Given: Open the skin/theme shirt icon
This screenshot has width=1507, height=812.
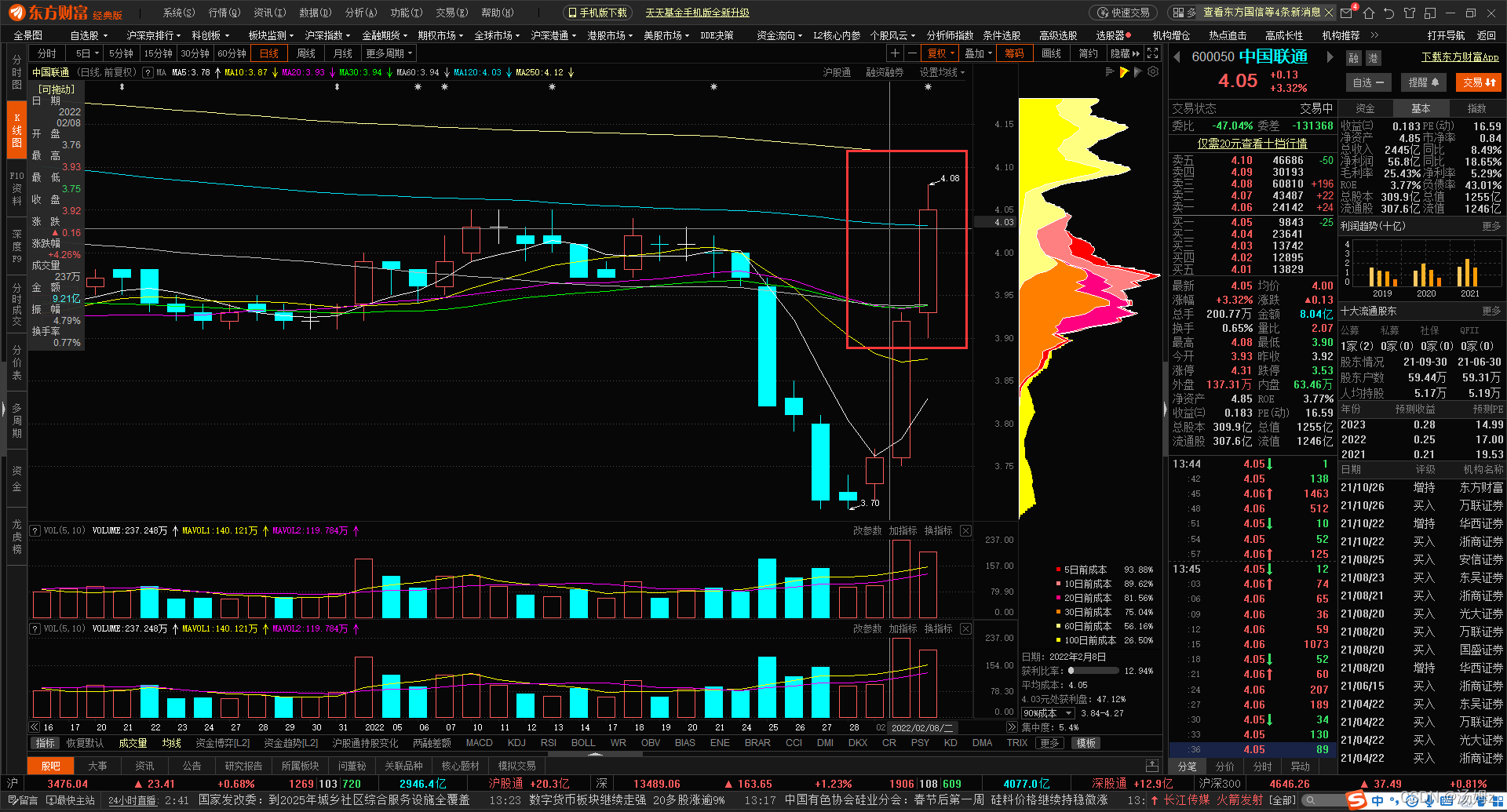Looking at the screenshot, I should (x=1409, y=13).
